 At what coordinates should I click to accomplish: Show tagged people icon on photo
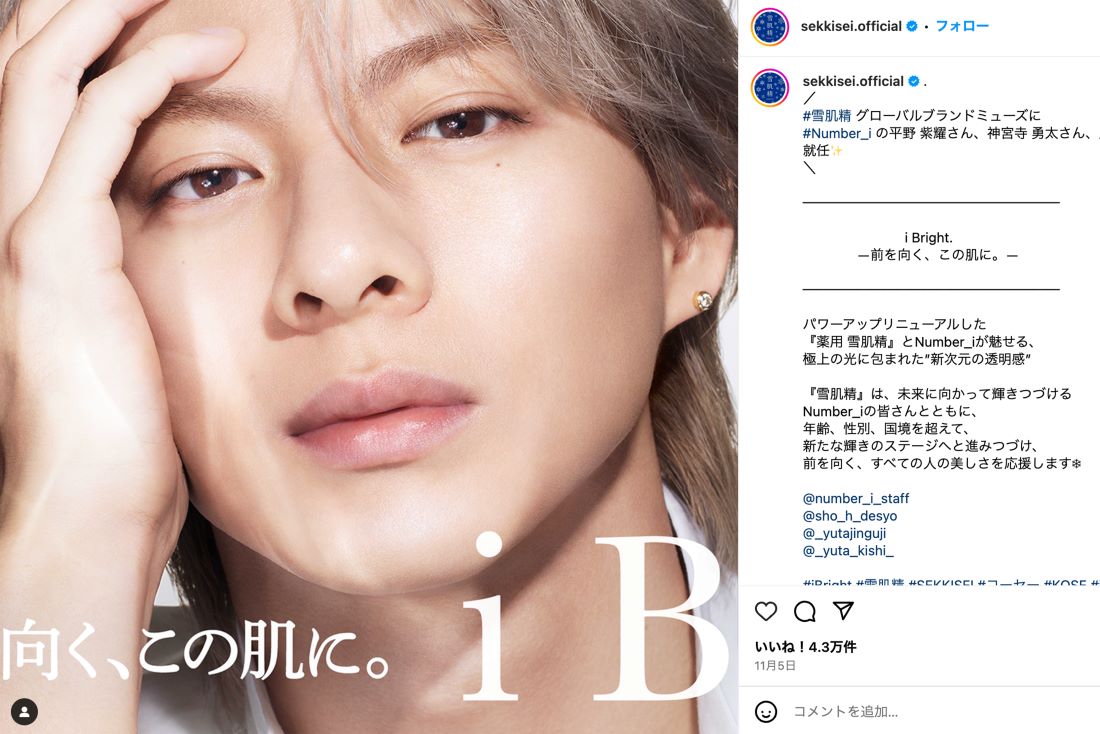25,712
